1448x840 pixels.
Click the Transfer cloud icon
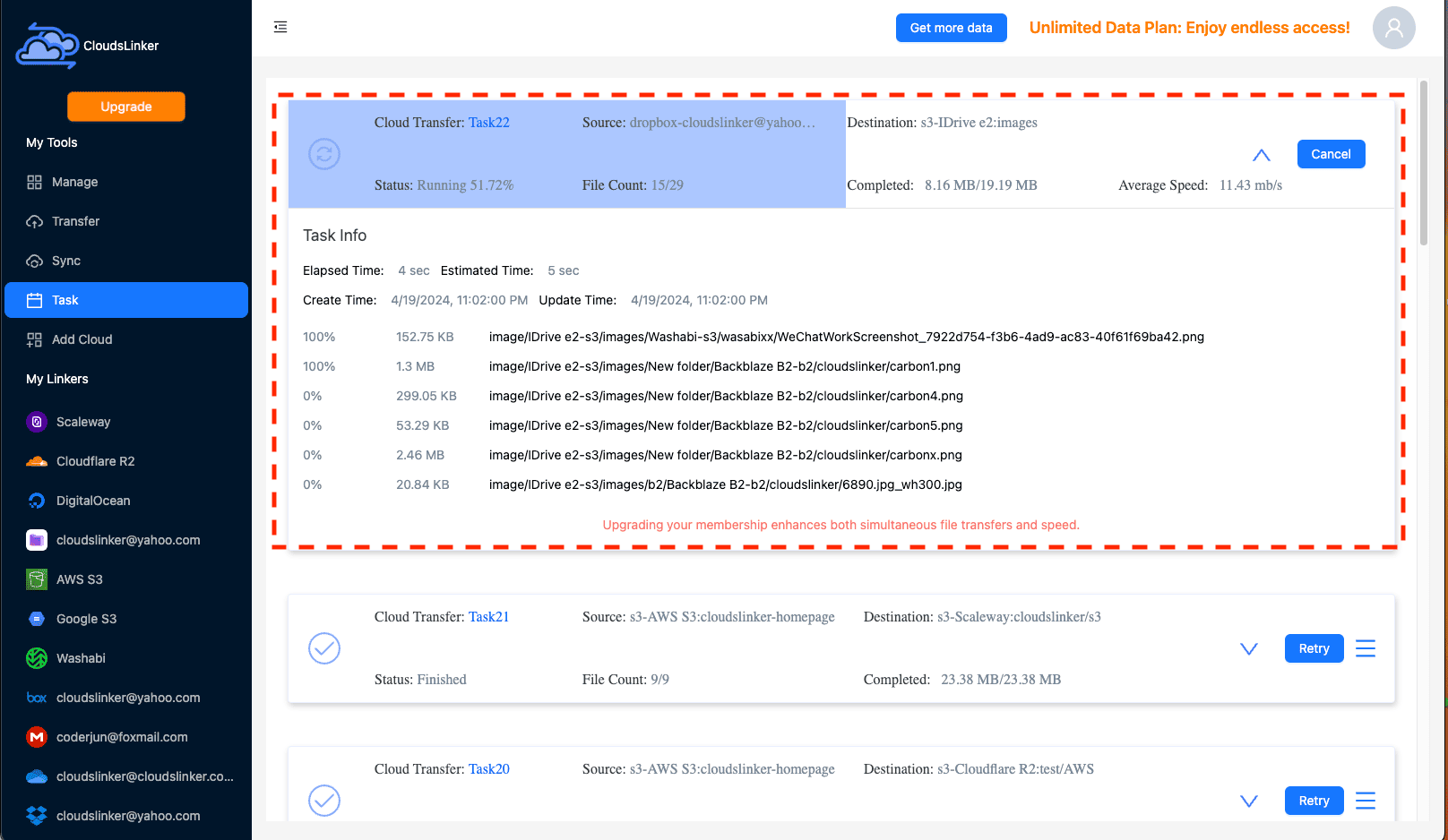[x=34, y=221]
